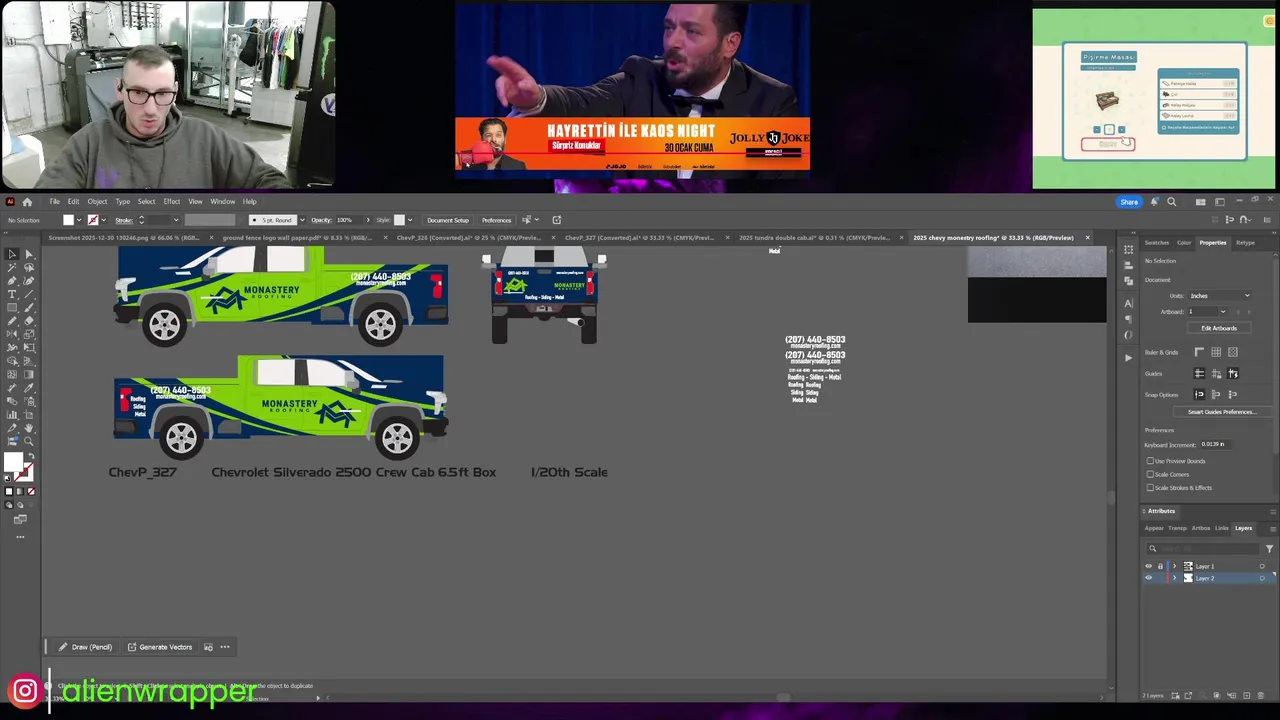Viewport: 1280px width, 720px height.
Task: Open the Search magnifier in title bar
Action: click(1172, 201)
